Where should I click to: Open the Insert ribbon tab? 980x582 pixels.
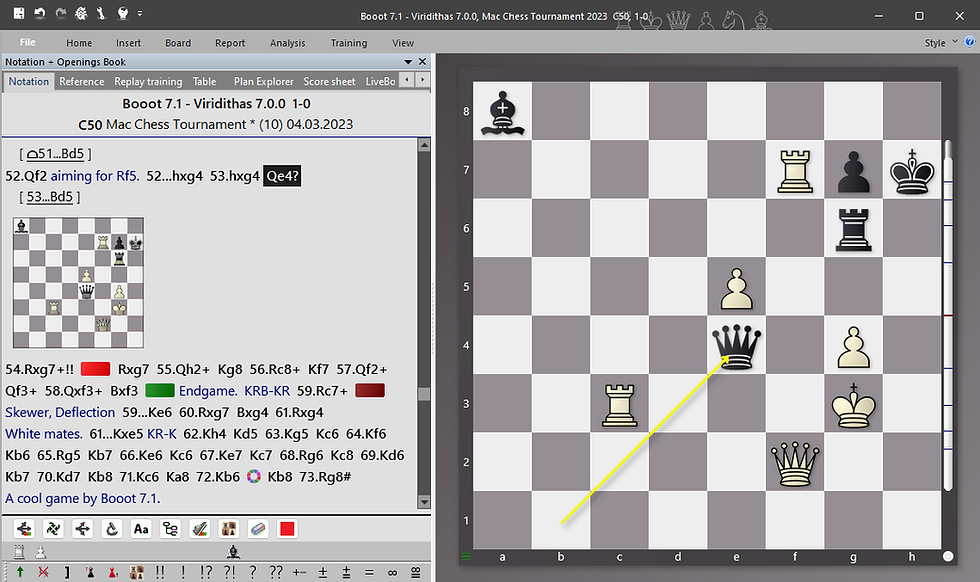[x=128, y=43]
